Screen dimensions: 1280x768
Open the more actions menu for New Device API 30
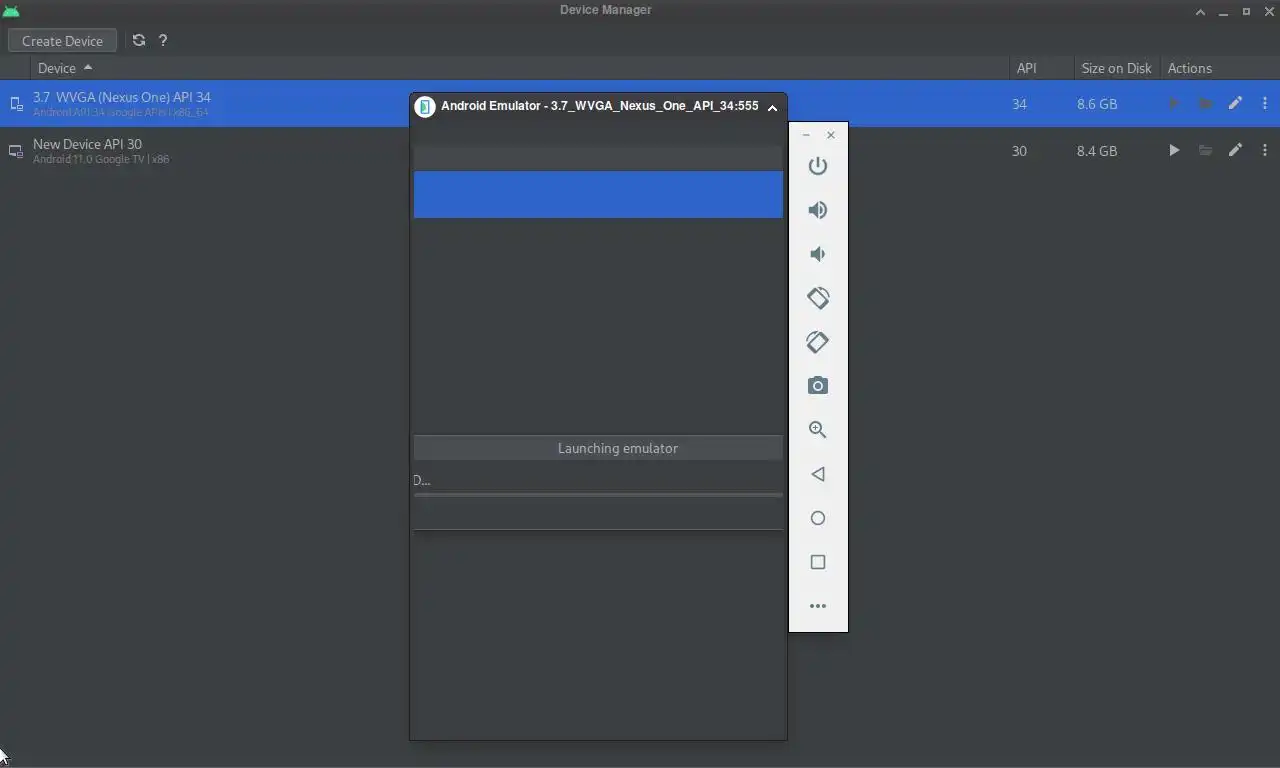coord(1265,150)
